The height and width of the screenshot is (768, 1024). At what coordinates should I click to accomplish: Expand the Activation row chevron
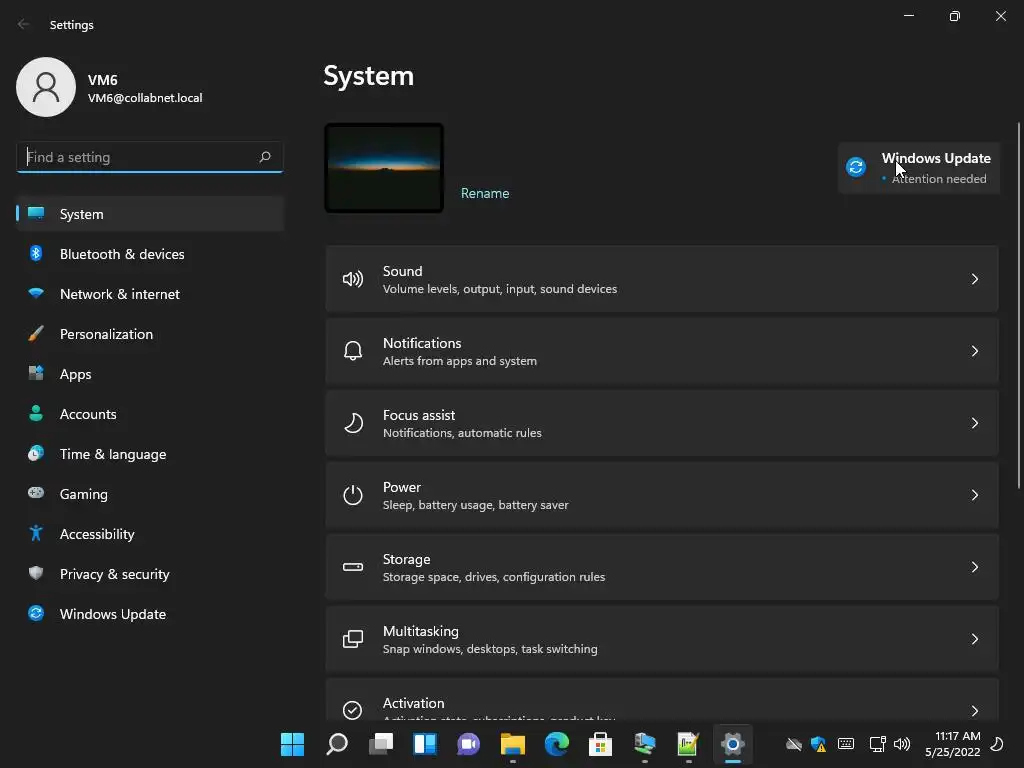[x=974, y=711]
